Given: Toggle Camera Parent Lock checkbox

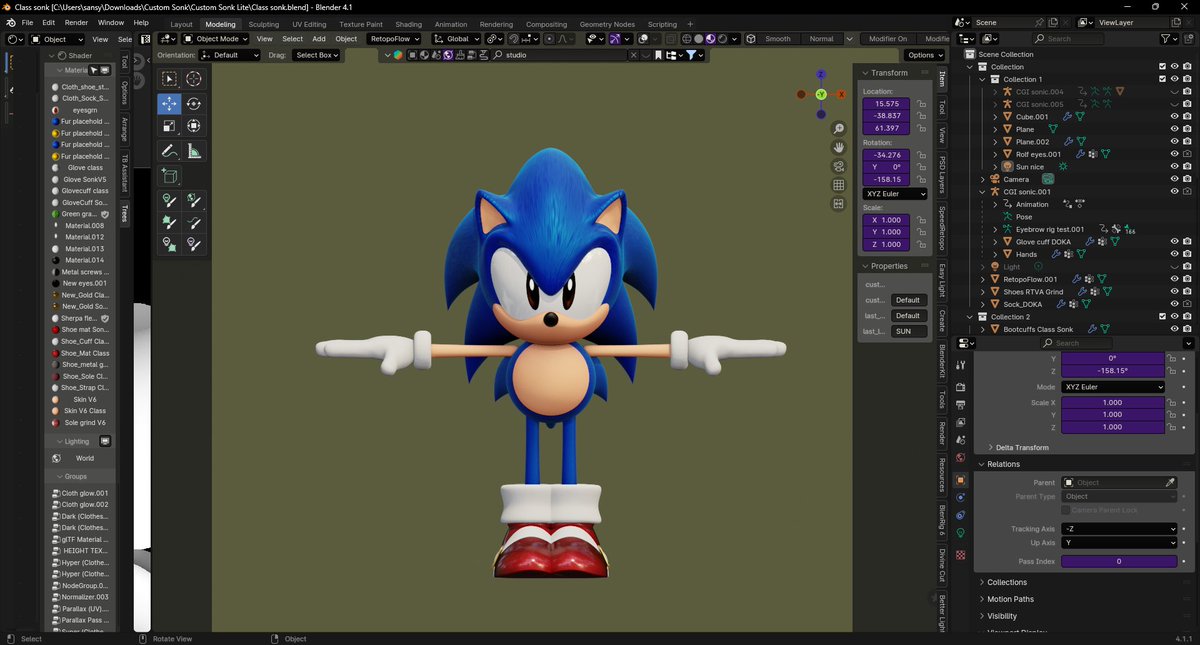Looking at the screenshot, I should pyautogui.click(x=1065, y=510).
